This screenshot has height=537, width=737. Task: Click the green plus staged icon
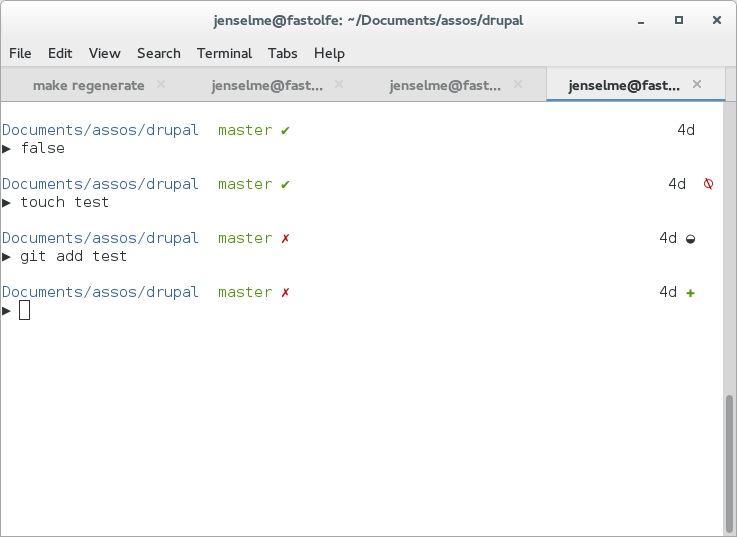point(690,293)
